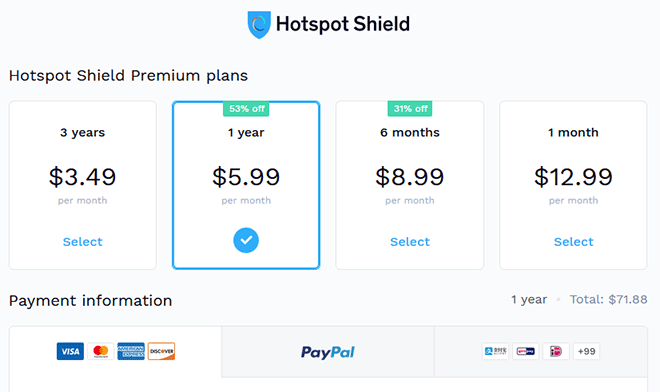
Task: Click the Hotspot Shield shield logo
Action: coord(259,24)
